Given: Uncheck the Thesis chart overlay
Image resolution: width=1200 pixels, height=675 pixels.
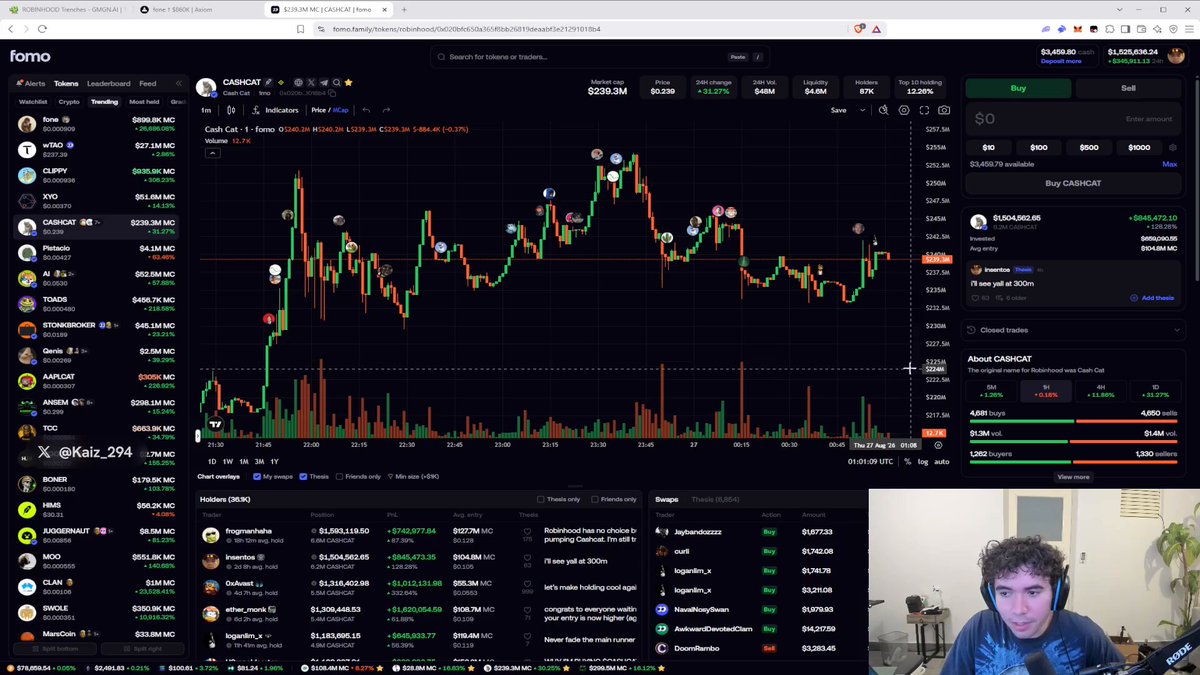Looking at the screenshot, I should (x=301, y=476).
